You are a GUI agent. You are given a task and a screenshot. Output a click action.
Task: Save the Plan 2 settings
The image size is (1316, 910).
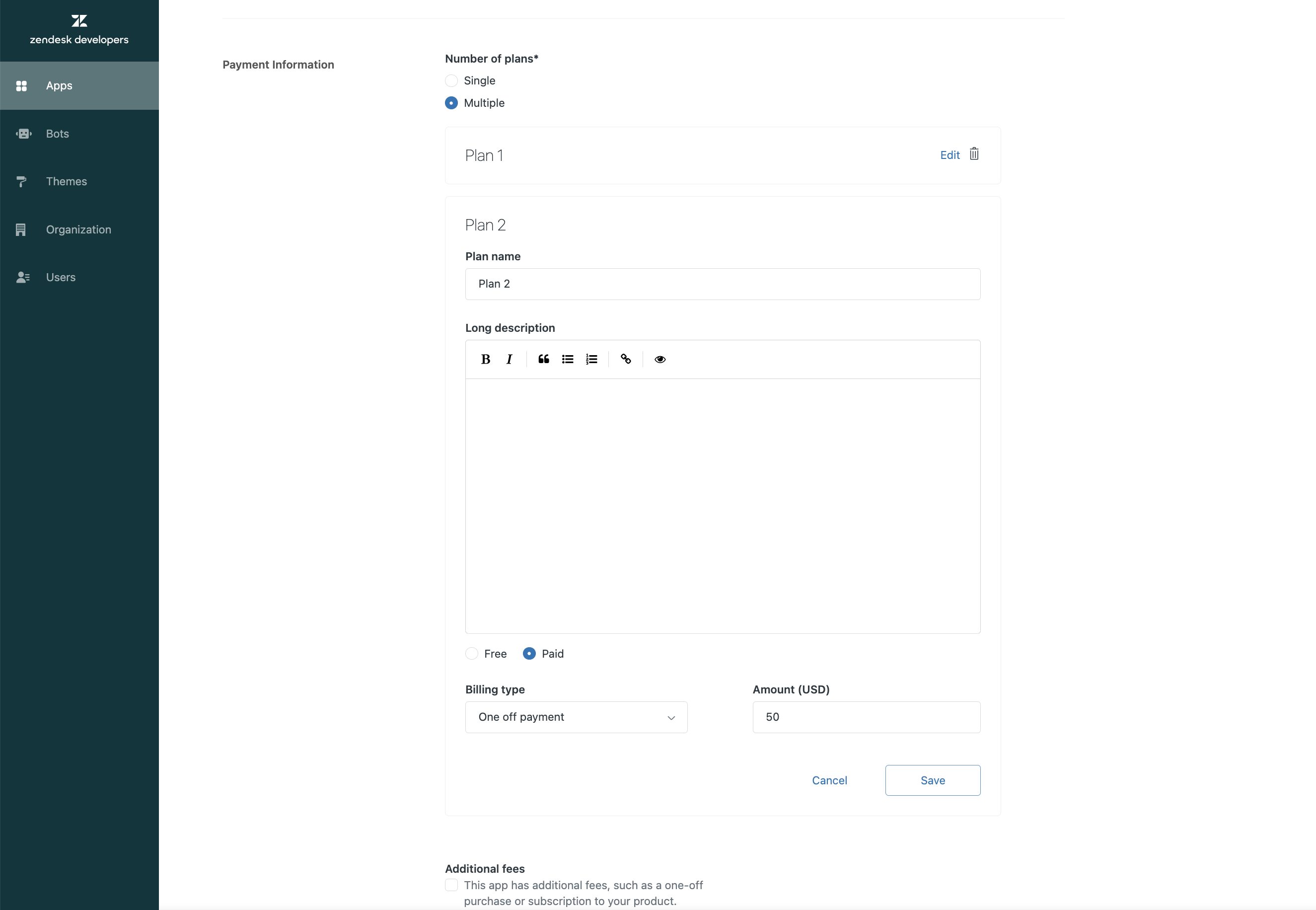coord(933,780)
